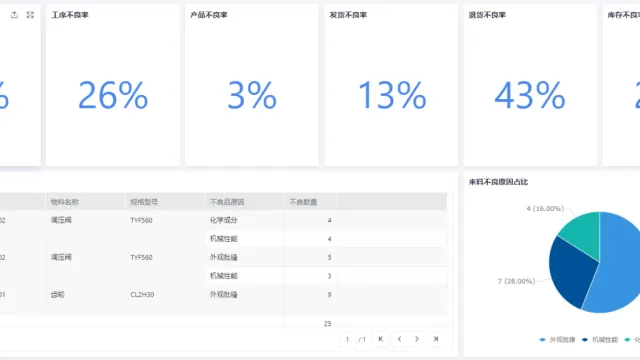Click the total quantity 25
Screen dimensions: 640x360
coord(327,324)
